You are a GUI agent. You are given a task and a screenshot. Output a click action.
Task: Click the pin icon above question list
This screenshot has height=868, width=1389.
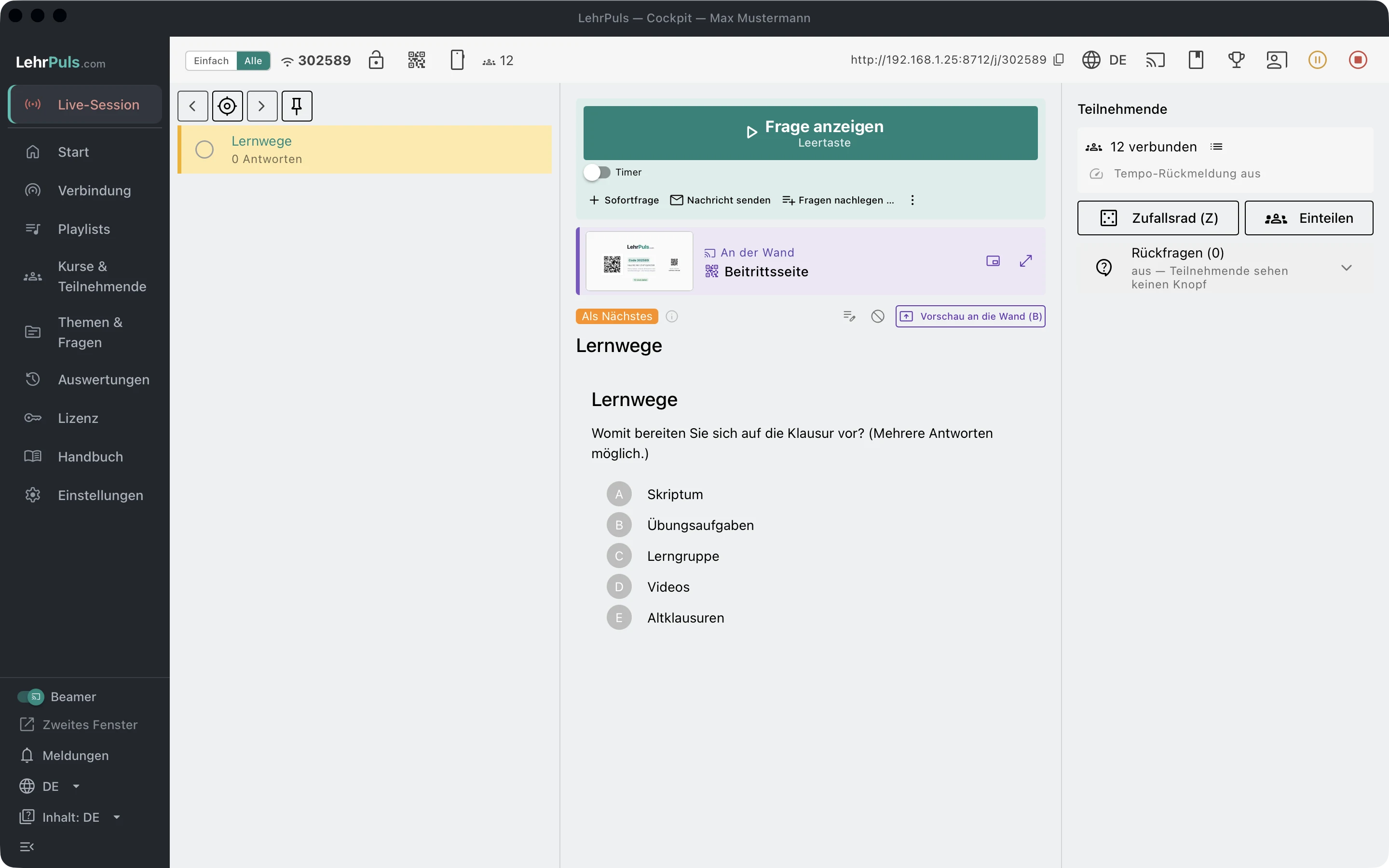click(x=297, y=106)
